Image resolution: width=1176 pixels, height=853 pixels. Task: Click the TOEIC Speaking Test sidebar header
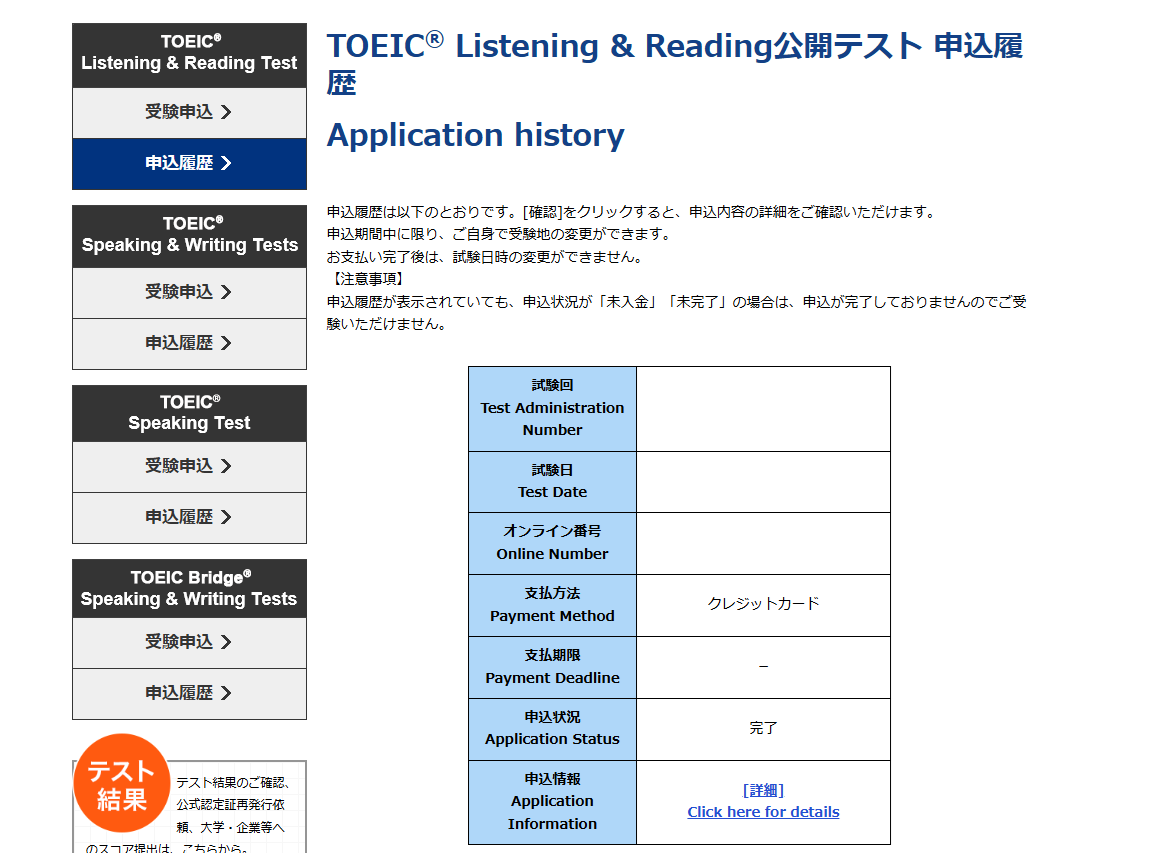189,413
